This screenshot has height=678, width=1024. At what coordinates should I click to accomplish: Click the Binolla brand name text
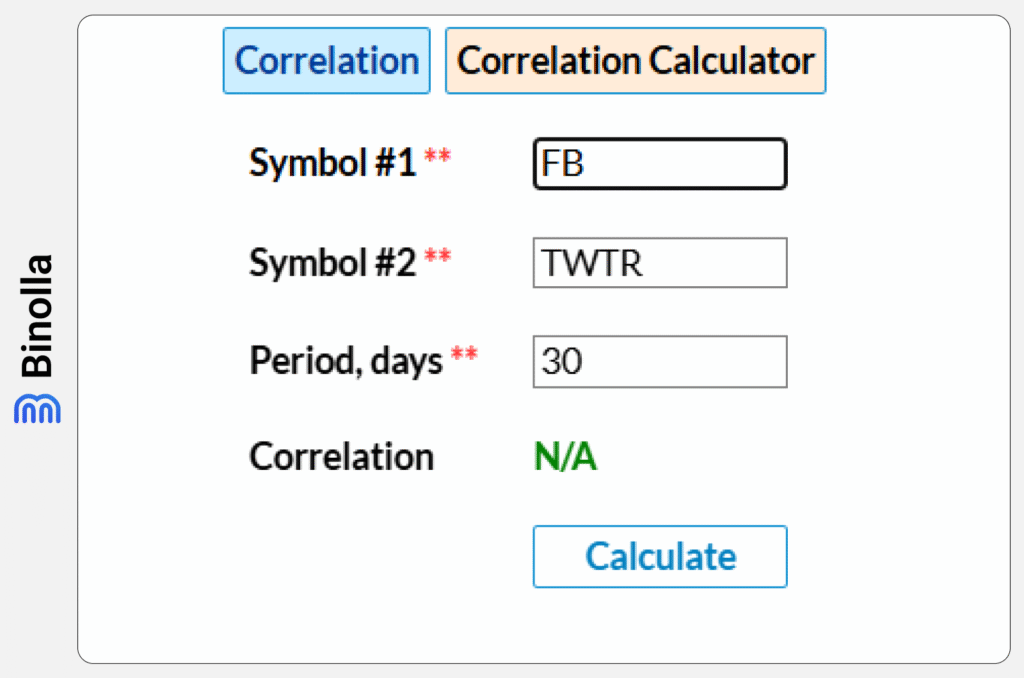[38, 316]
